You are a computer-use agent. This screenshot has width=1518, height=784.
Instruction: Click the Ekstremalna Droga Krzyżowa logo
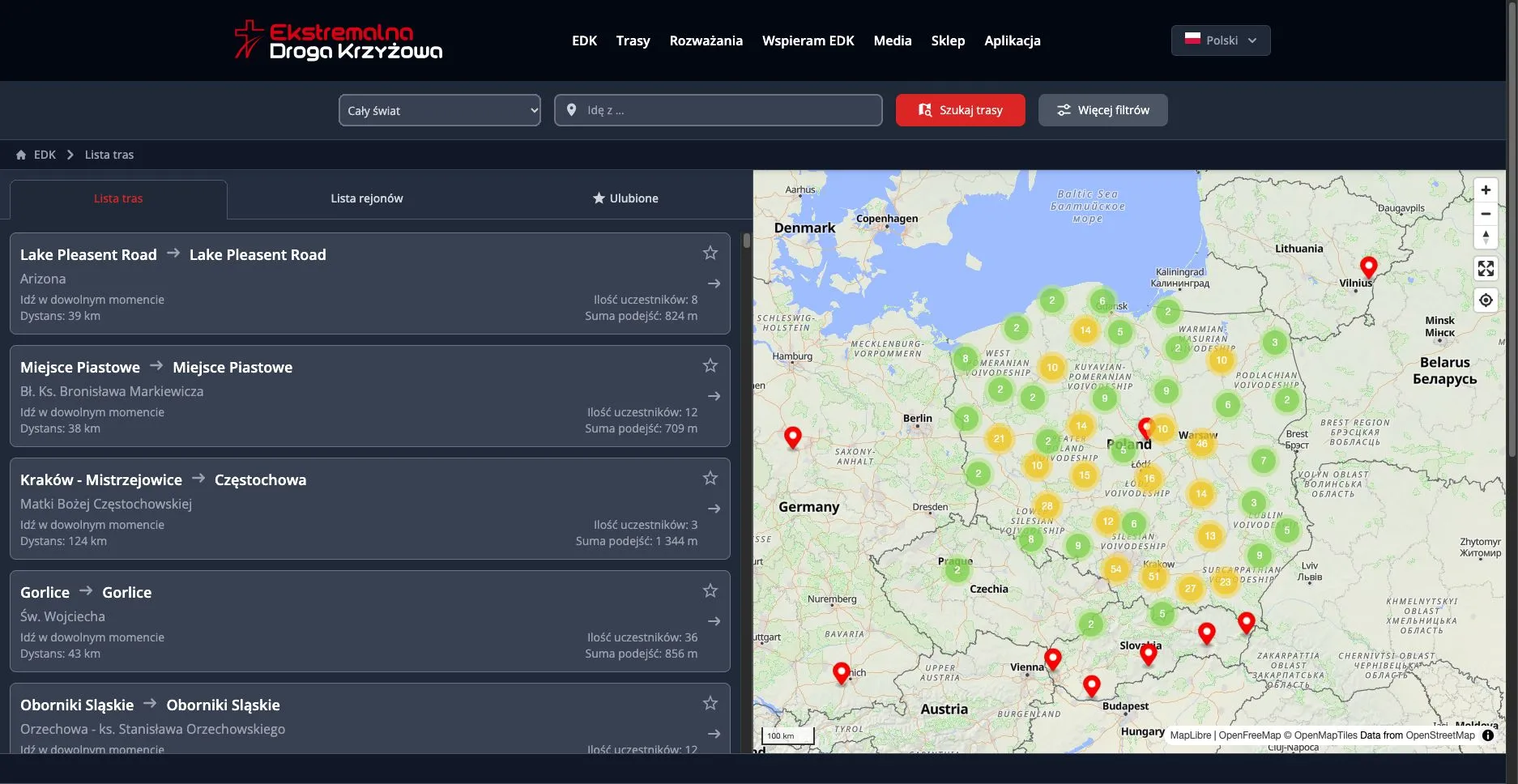(338, 40)
